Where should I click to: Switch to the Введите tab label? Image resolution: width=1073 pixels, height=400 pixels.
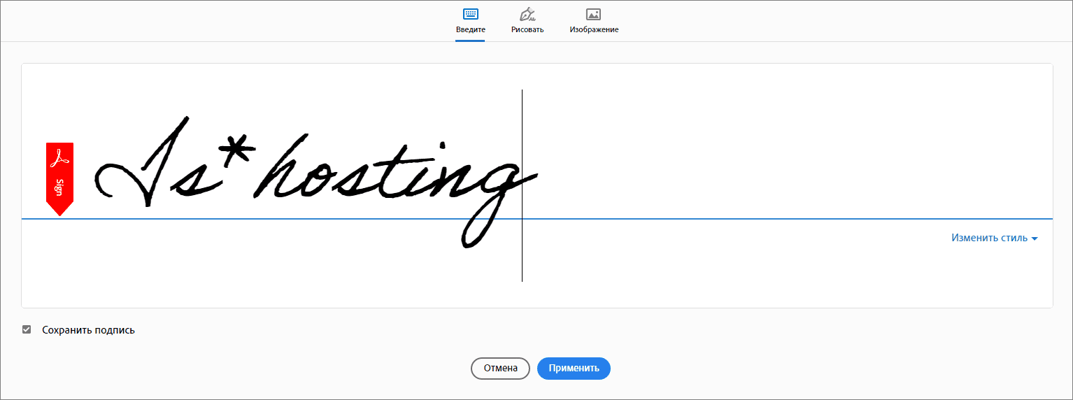click(x=470, y=30)
